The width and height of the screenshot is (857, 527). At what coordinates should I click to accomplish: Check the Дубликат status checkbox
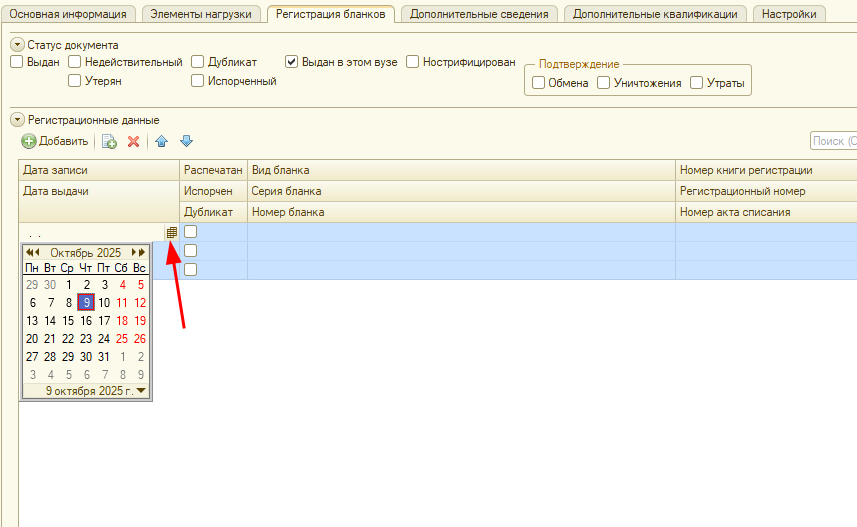point(198,62)
